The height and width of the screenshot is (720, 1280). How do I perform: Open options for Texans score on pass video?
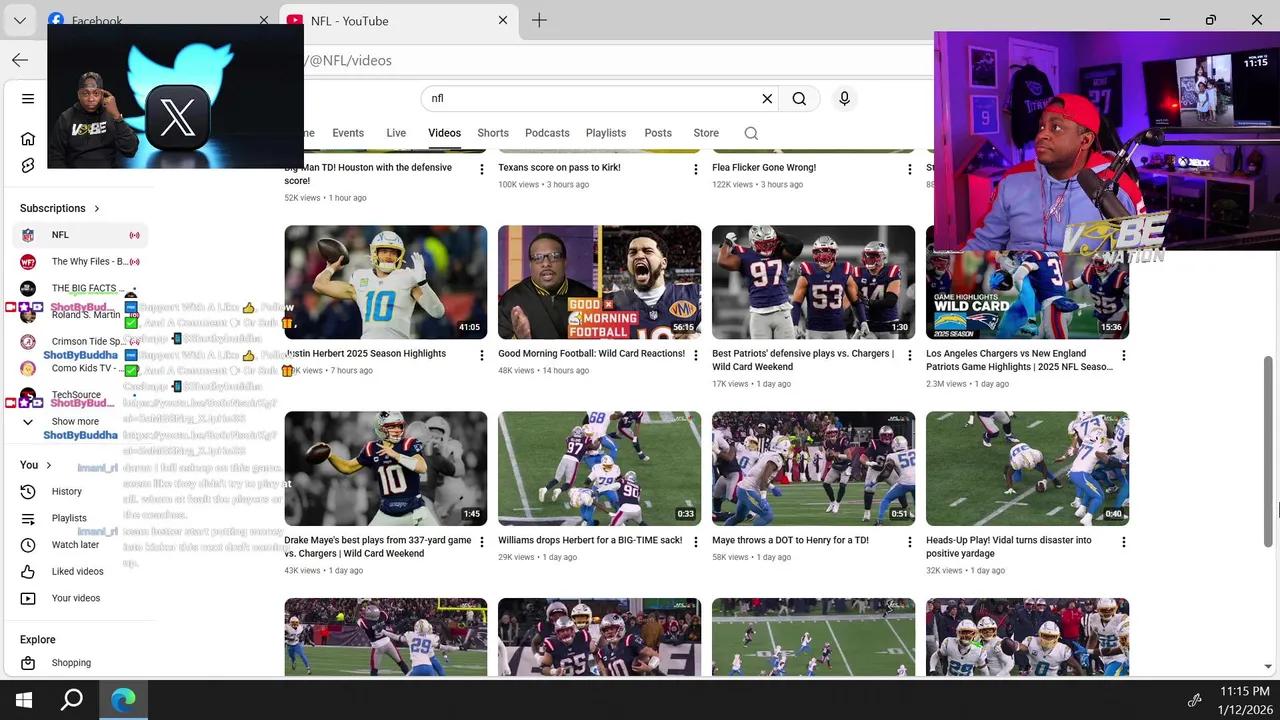click(696, 170)
